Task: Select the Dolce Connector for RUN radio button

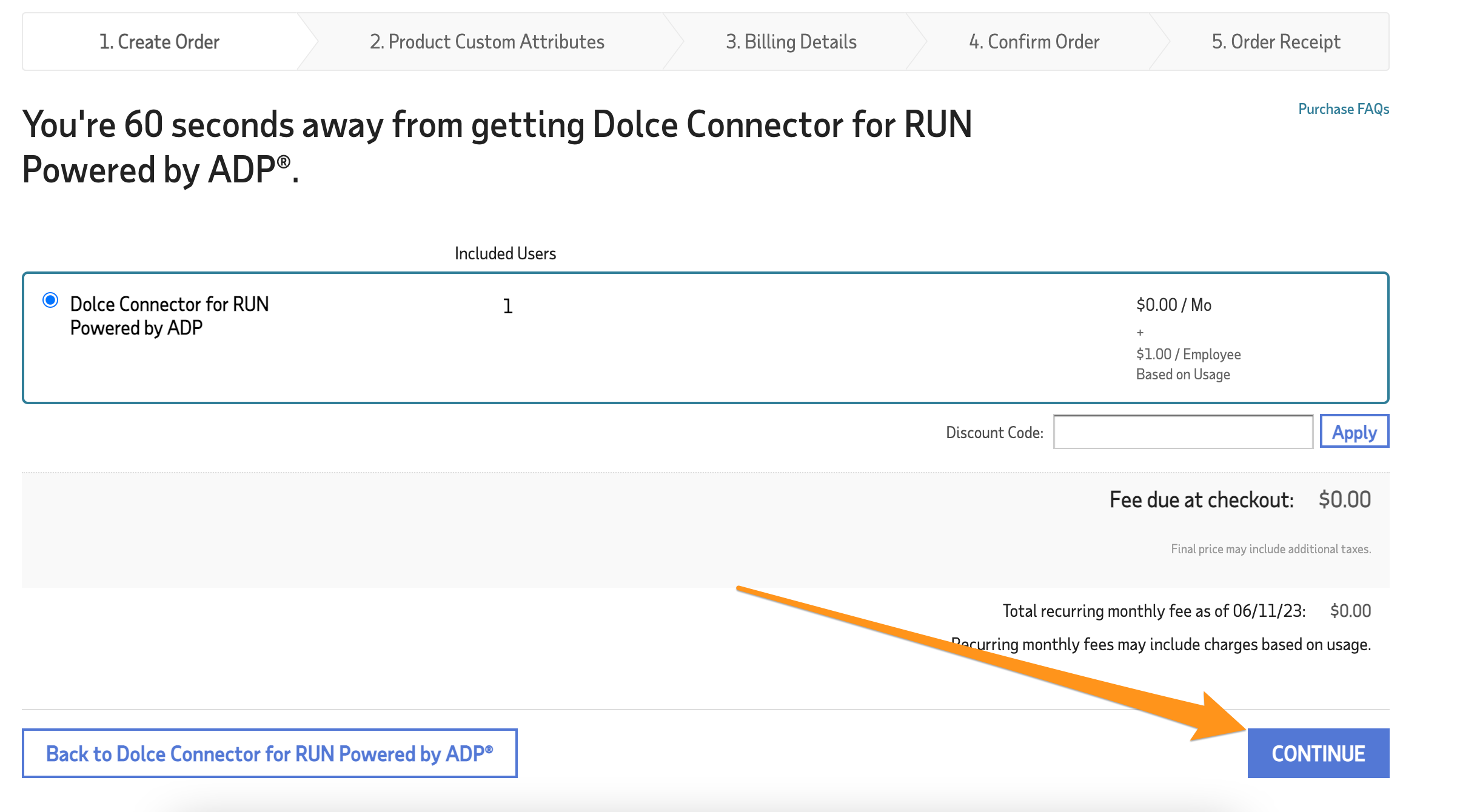Action: 50,301
